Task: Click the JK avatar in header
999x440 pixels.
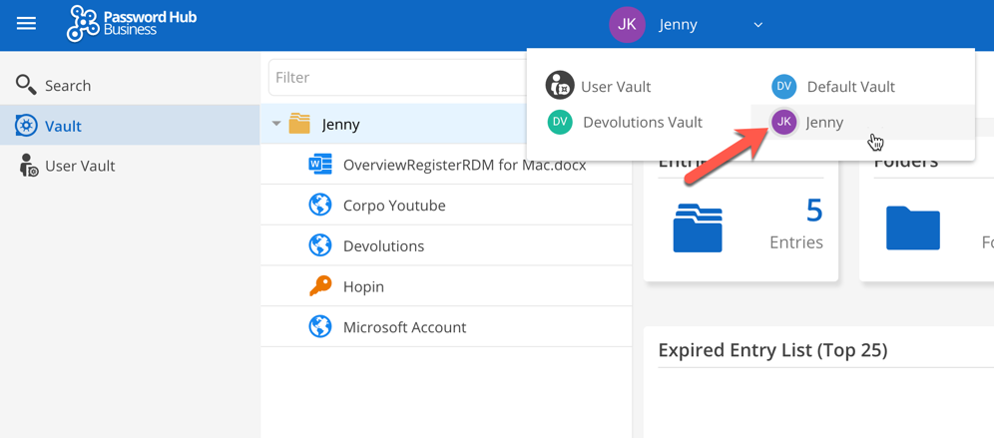Action: [x=627, y=25]
